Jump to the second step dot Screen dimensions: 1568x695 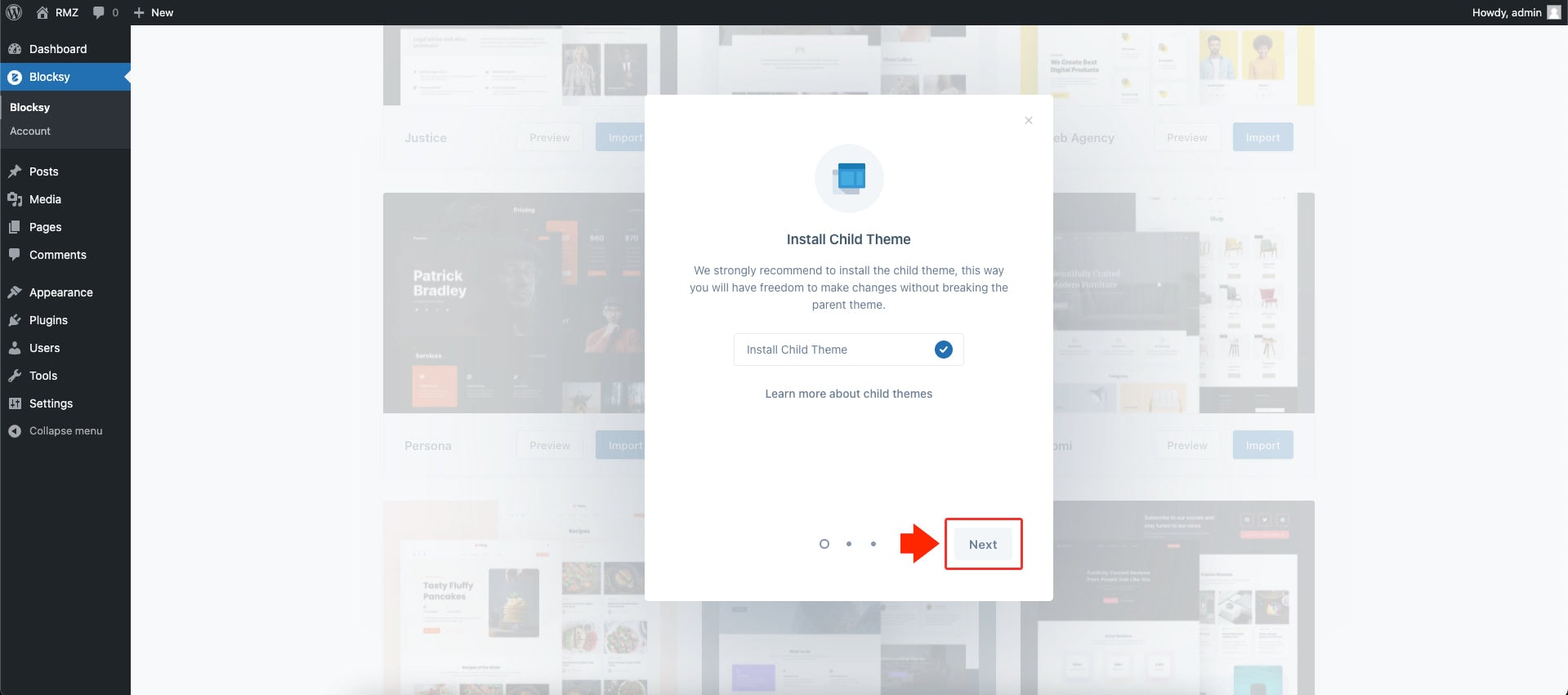[849, 544]
